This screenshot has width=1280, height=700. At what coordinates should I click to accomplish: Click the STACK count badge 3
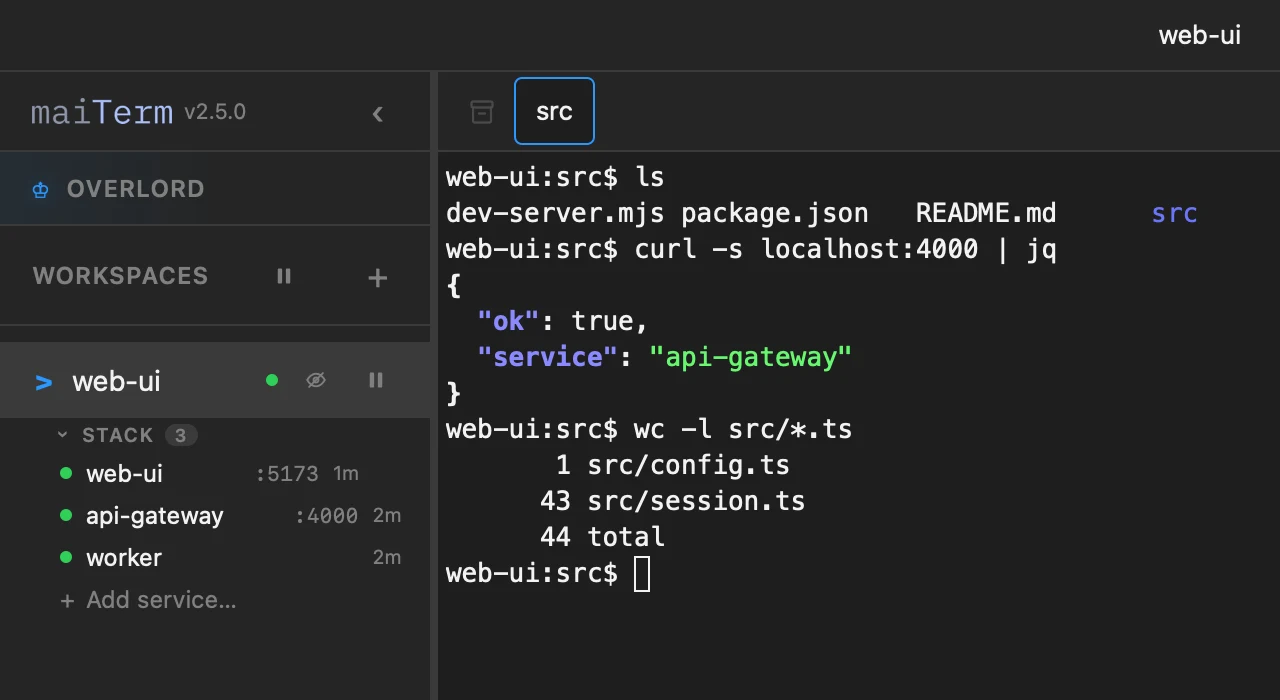[x=181, y=435]
